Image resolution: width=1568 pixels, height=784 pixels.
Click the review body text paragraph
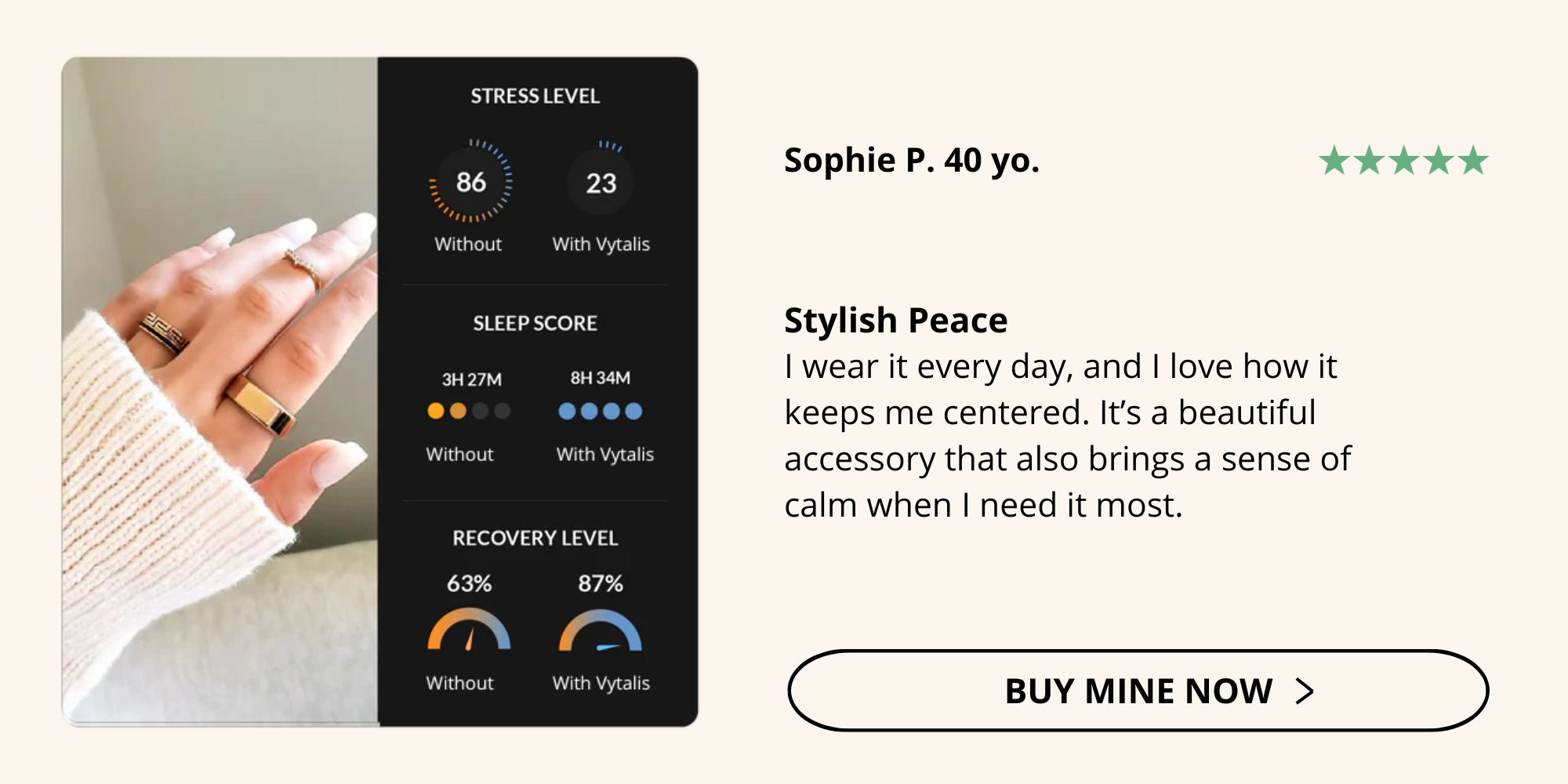point(1067,436)
